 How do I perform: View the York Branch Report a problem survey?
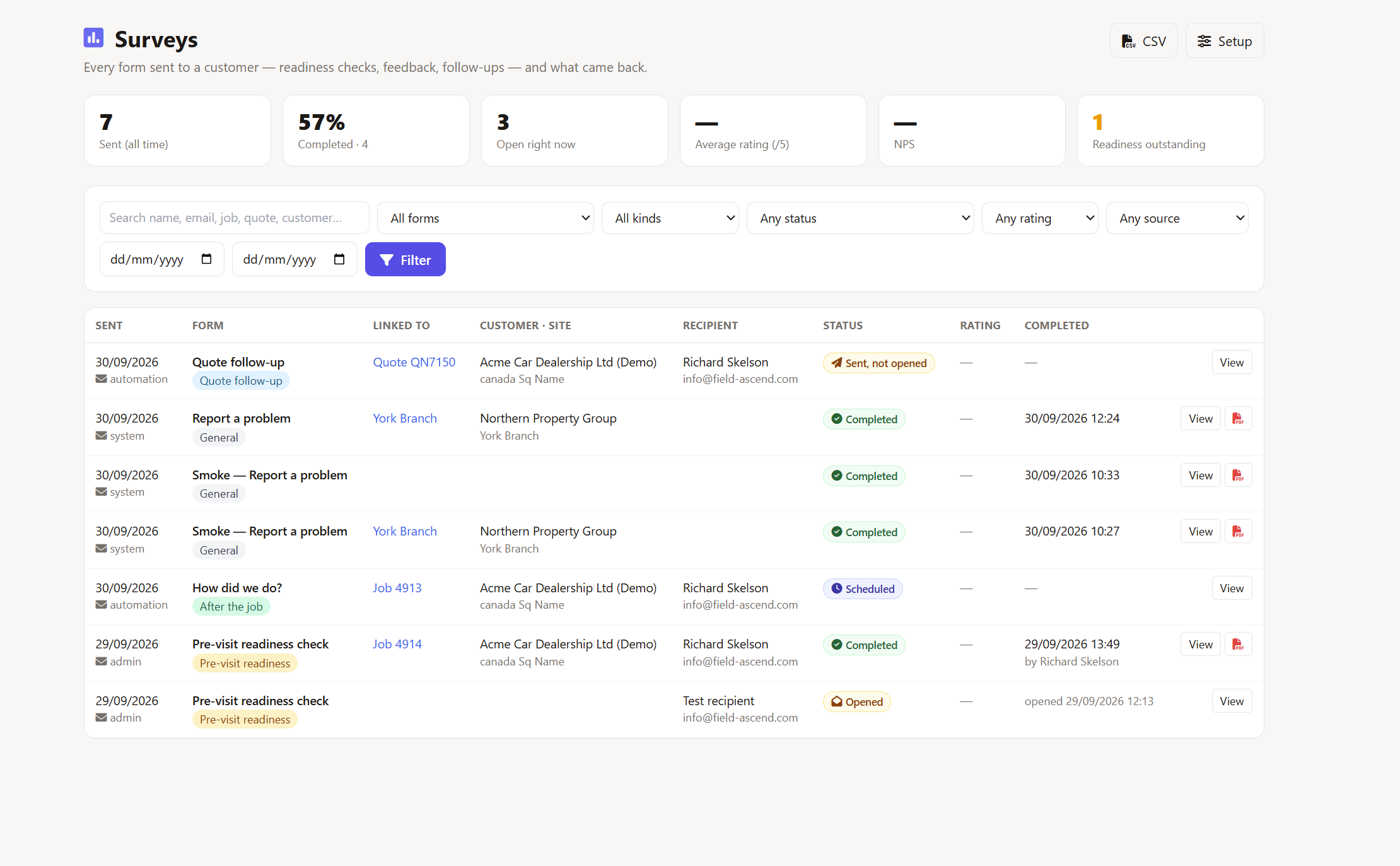pyautogui.click(x=1201, y=418)
